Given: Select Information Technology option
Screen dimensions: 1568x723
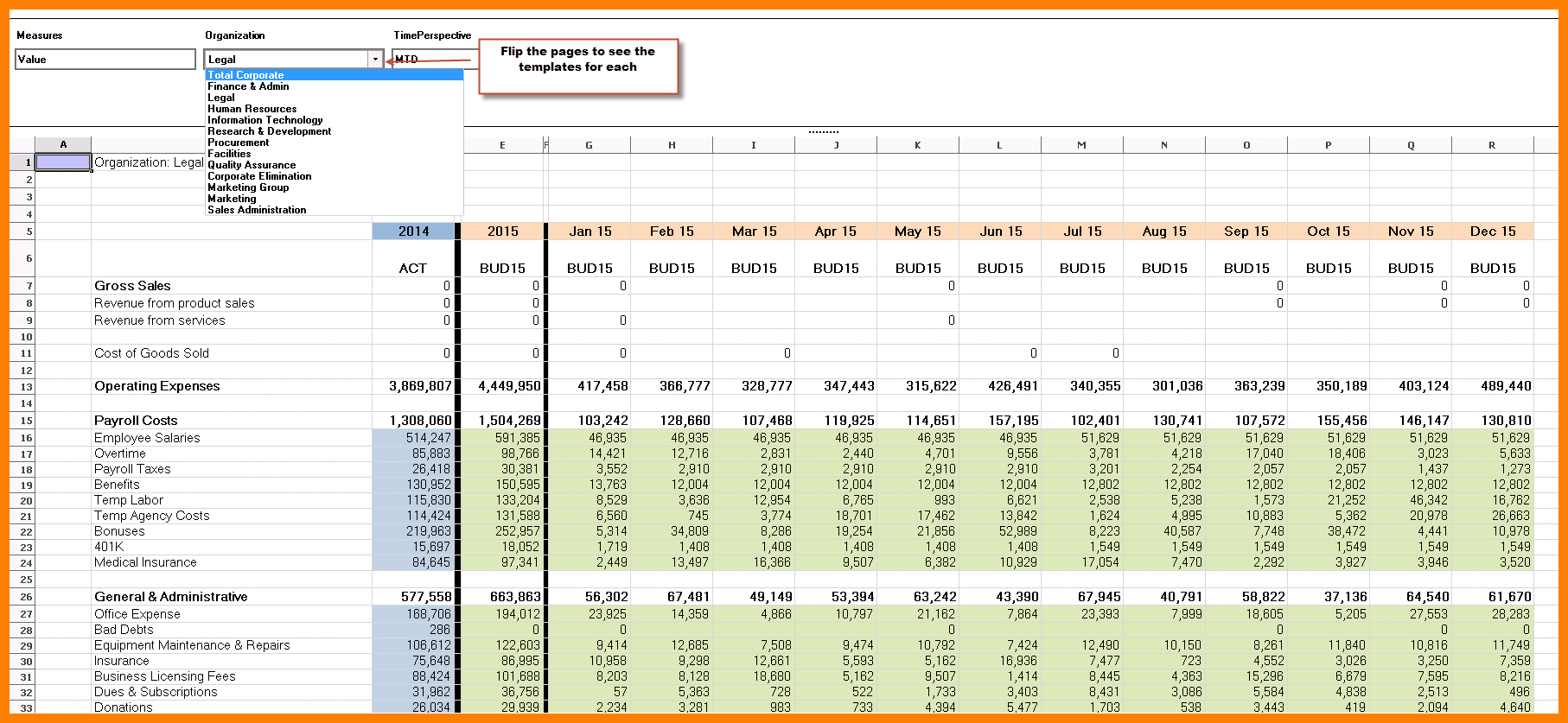Looking at the screenshot, I should pos(265,120).
